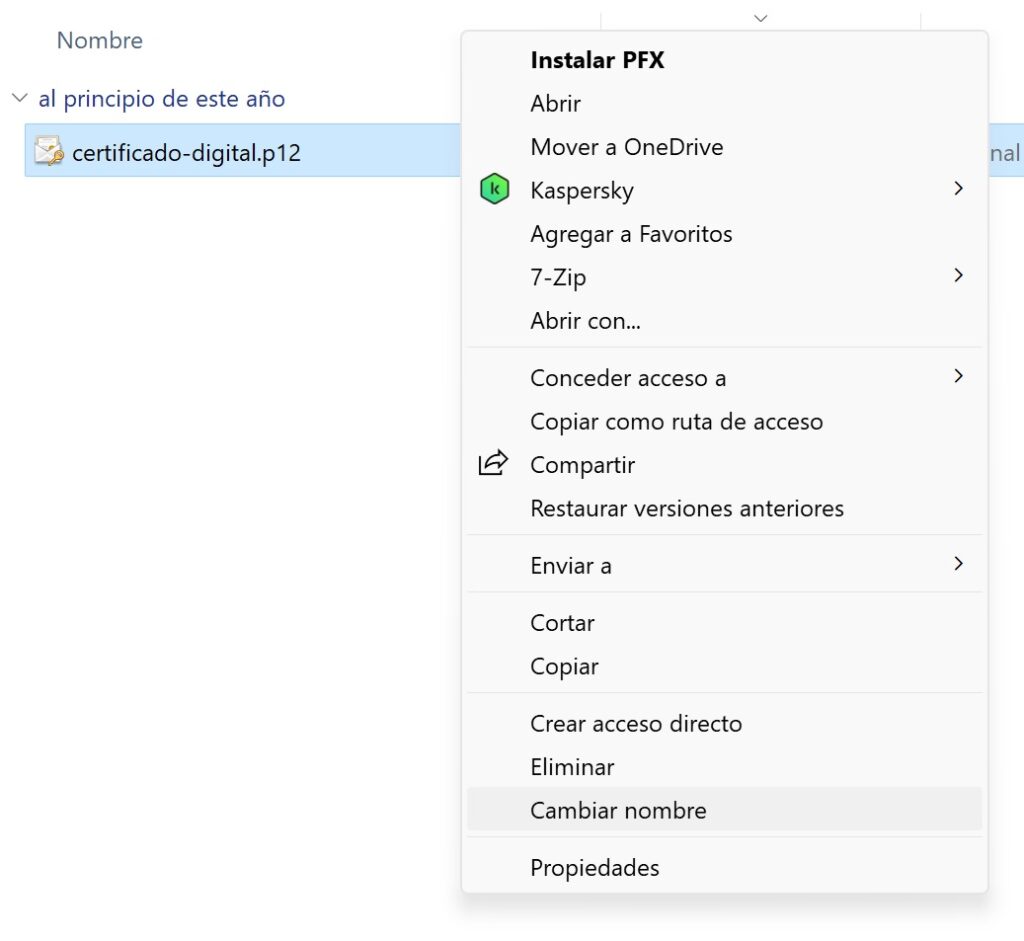Click the Compartir share arrow icon
The width and height of the screenshot is (1024, 941).
coord(493,464)
